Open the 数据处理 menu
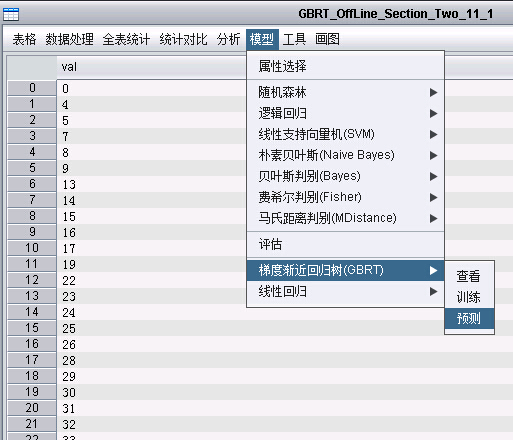The image size is (513, 440). coord(69,39)
